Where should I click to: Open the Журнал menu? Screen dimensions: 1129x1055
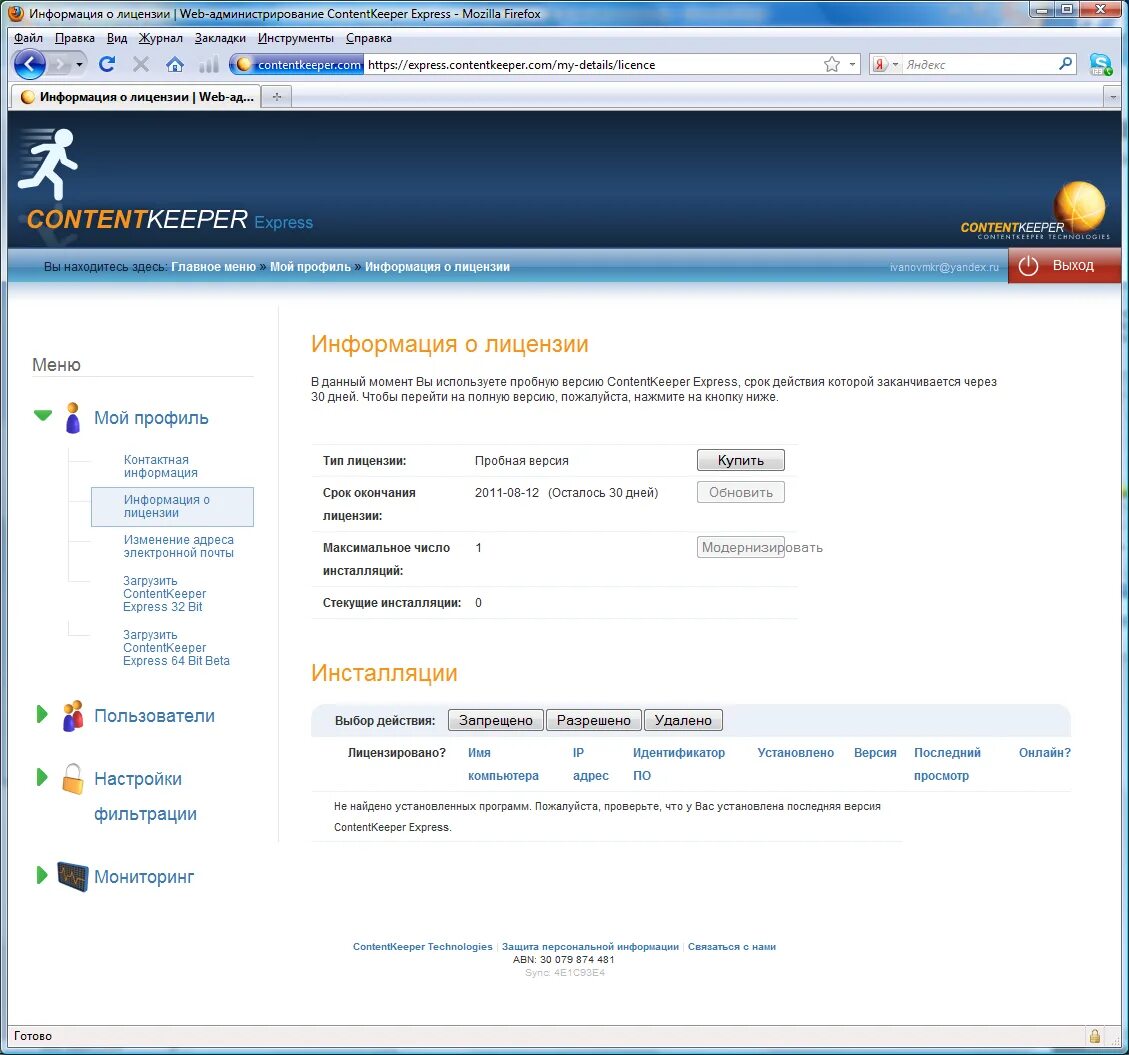(x=161, y=38)
